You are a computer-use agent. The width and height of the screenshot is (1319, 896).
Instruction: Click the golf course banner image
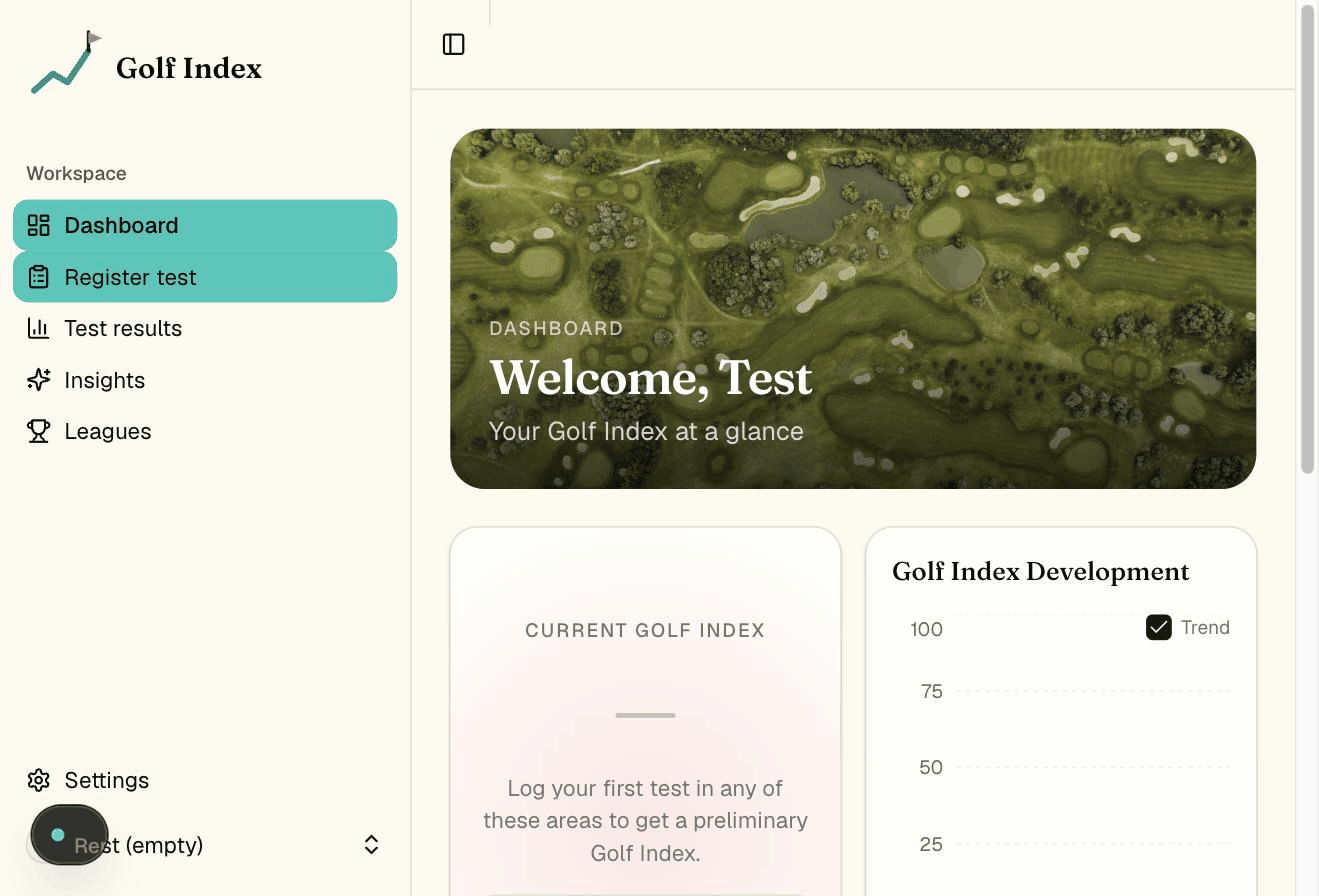click(853, 308)
